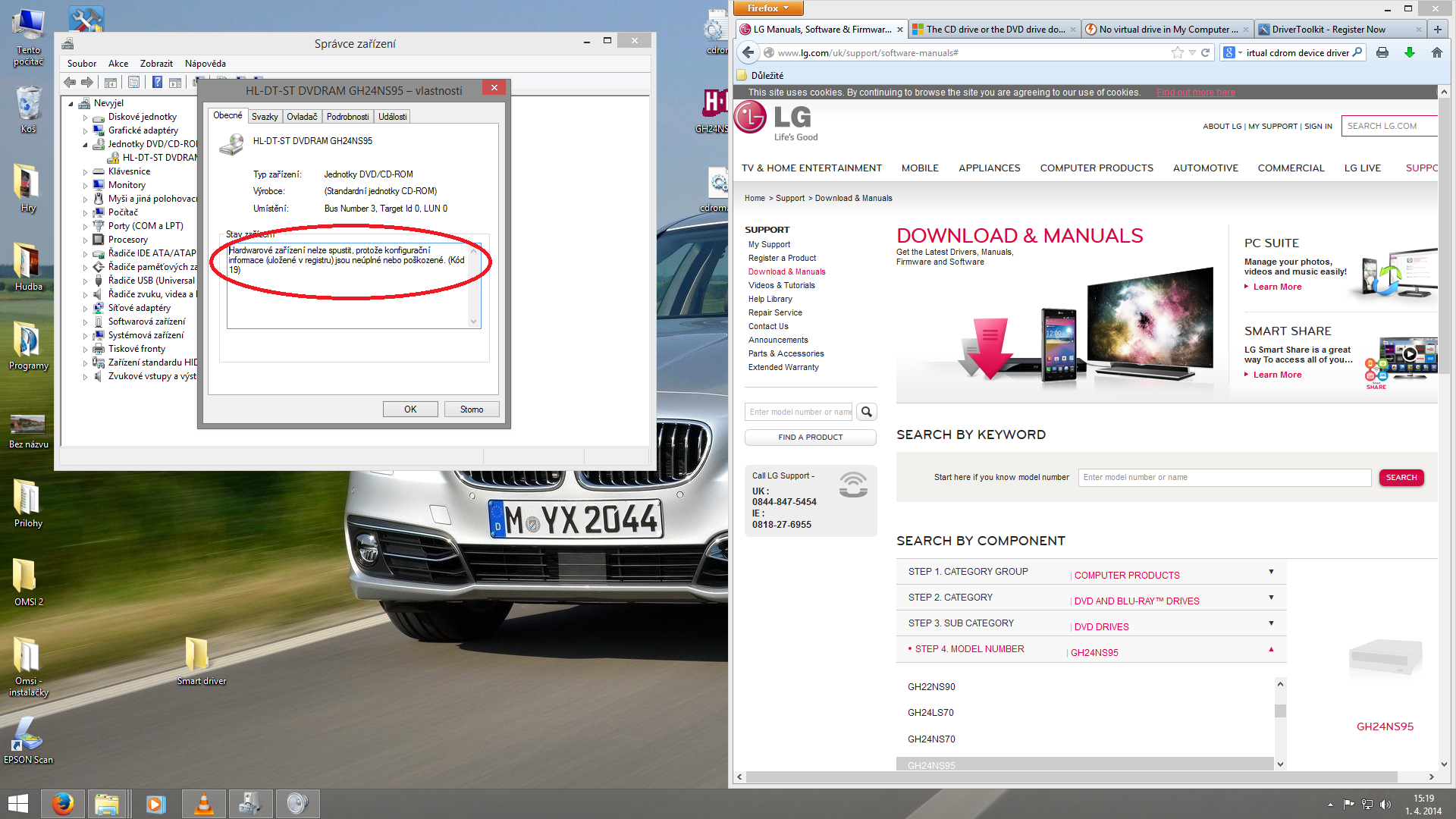1456x819 pixels.
Task: Bookmark this page with the star icon
Action: (x=1177, y=52)
